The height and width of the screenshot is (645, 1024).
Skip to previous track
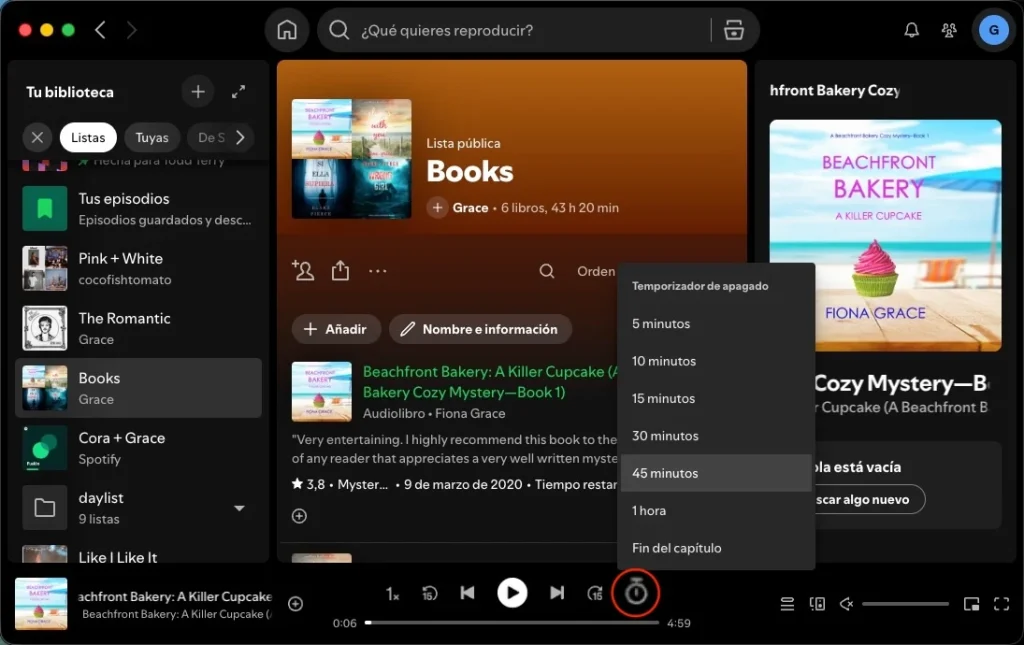pos(468,593)
